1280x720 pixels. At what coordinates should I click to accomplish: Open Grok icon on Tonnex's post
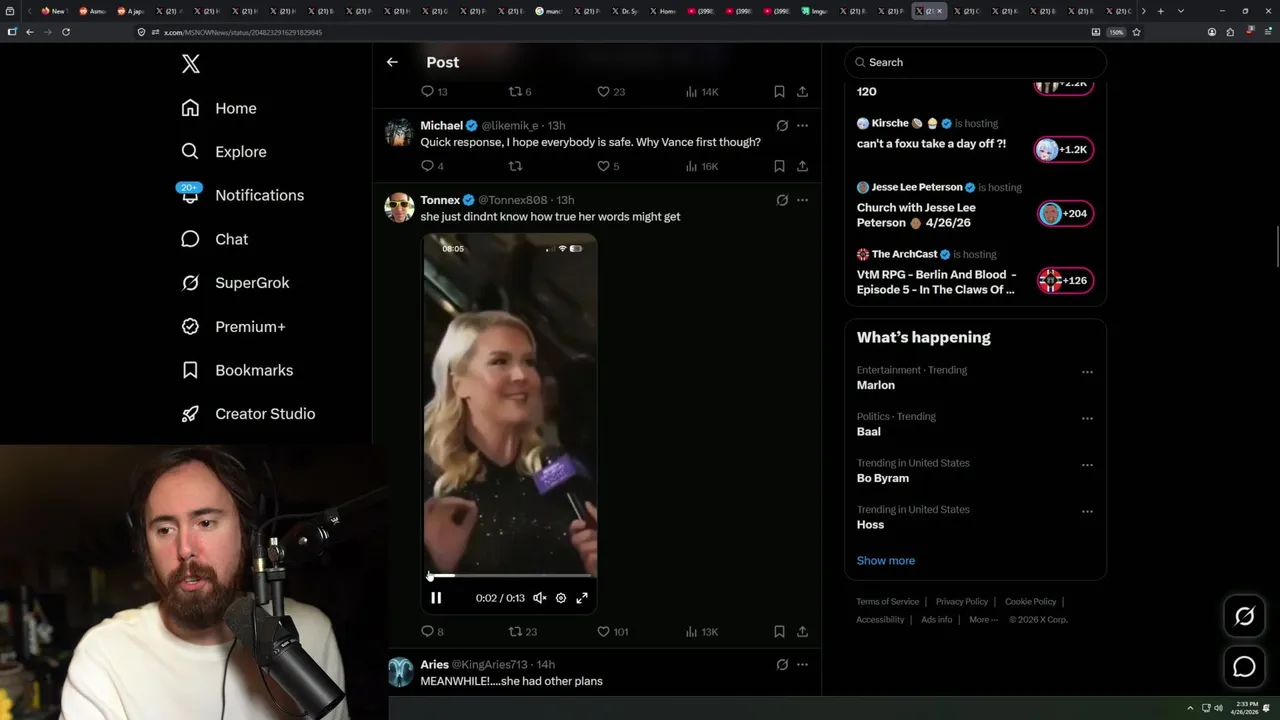tap(782, 200)
